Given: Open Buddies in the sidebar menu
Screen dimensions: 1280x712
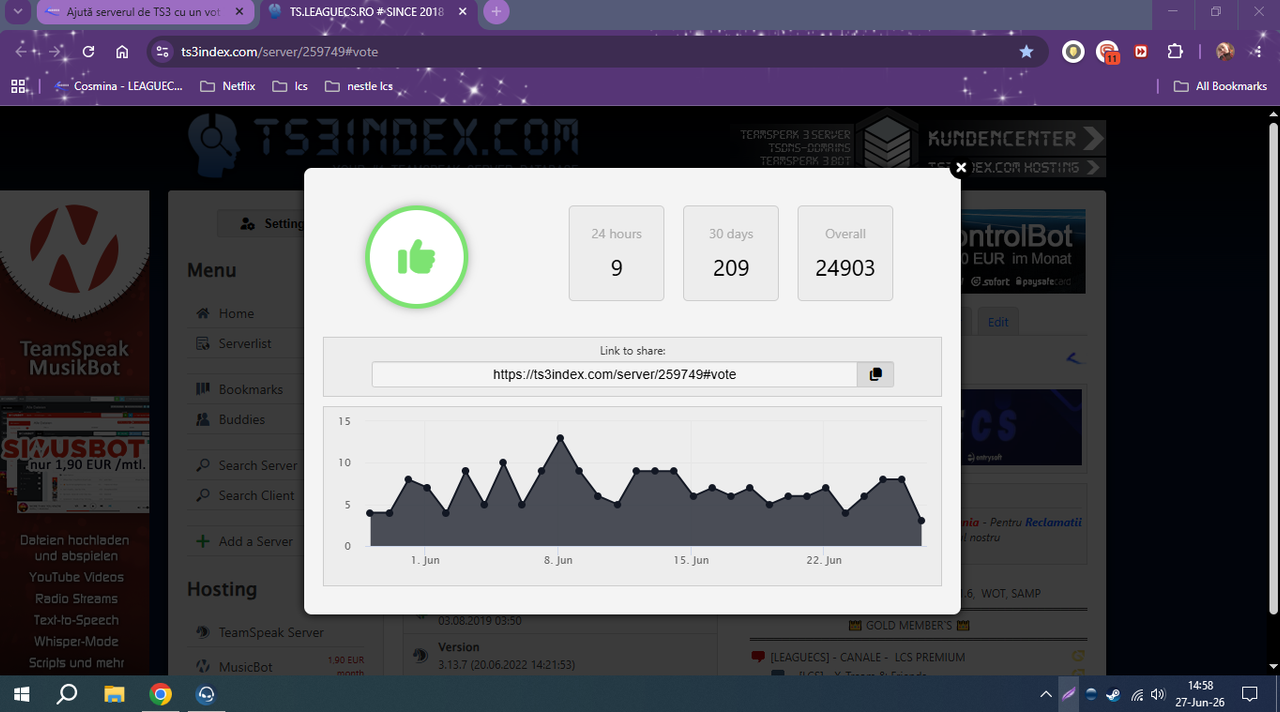Looking at the screenshot, I should [x=241, y=419].
